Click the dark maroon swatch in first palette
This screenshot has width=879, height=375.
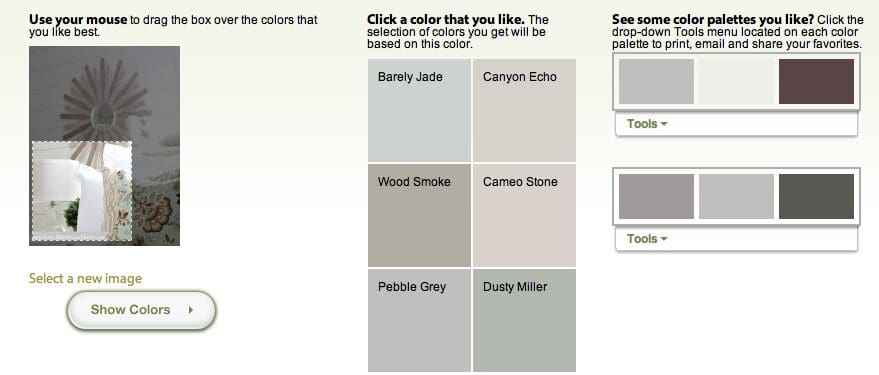(816, 81)
